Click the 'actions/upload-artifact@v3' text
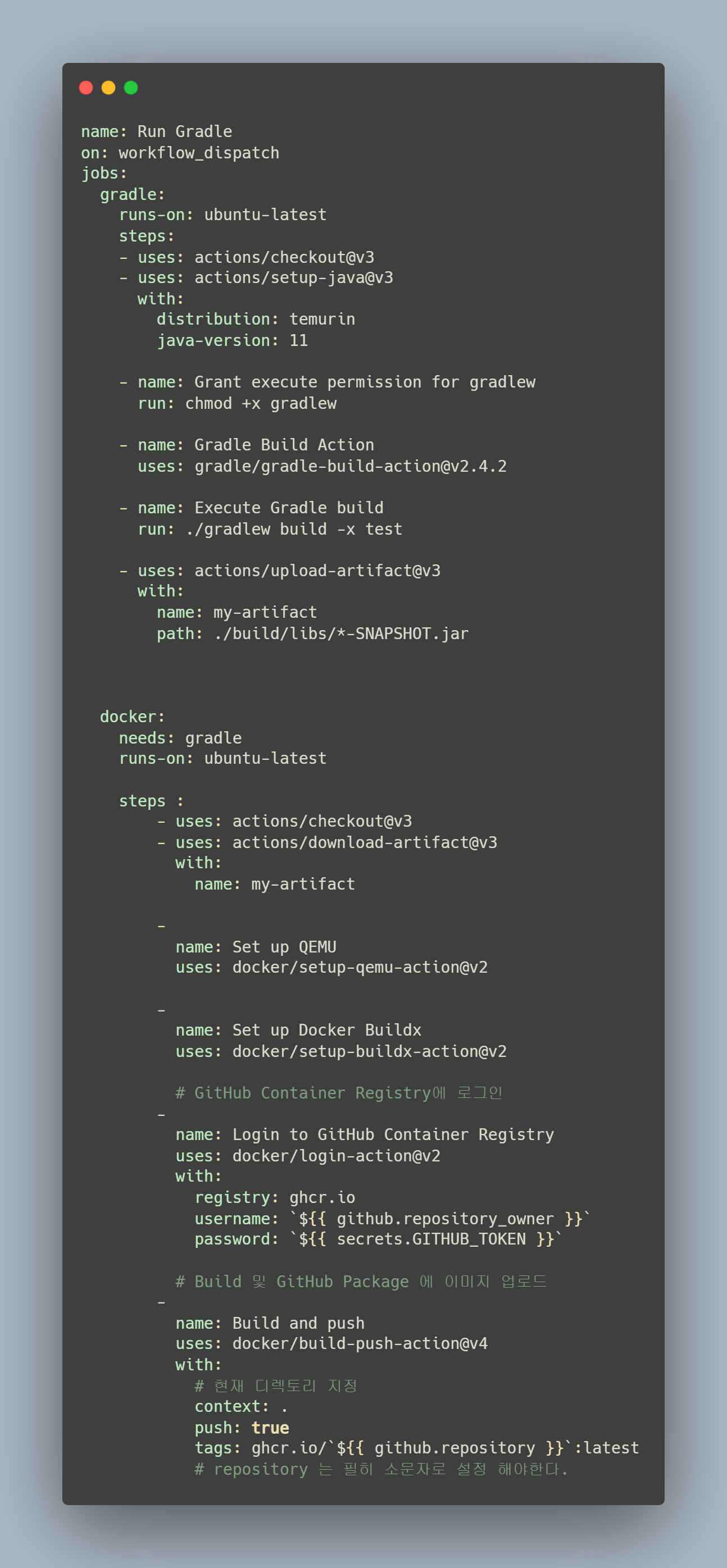 click(x=317, y=571)
